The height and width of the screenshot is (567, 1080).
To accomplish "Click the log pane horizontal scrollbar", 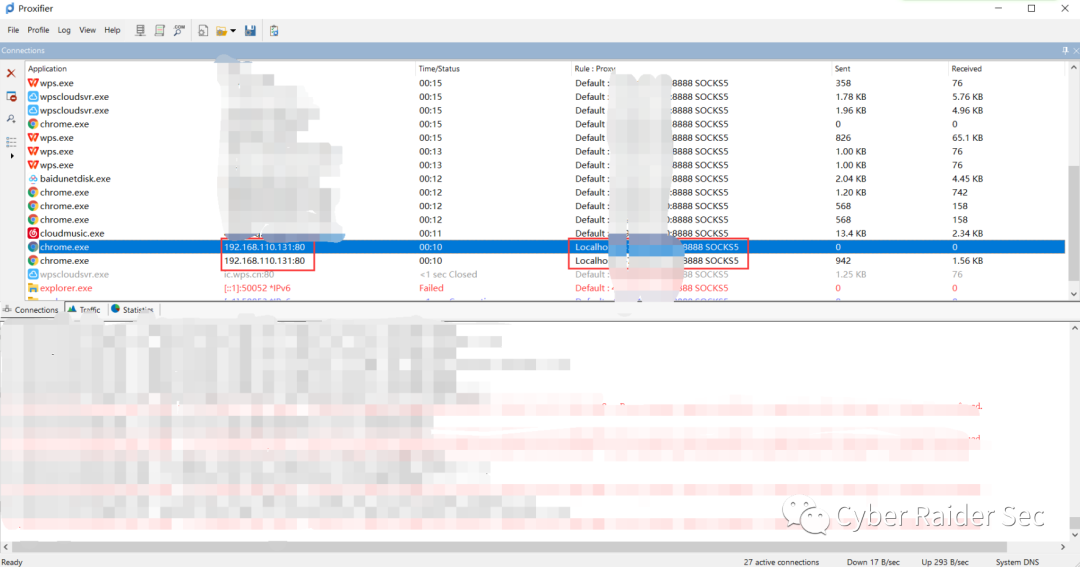I will pos(509,547).
